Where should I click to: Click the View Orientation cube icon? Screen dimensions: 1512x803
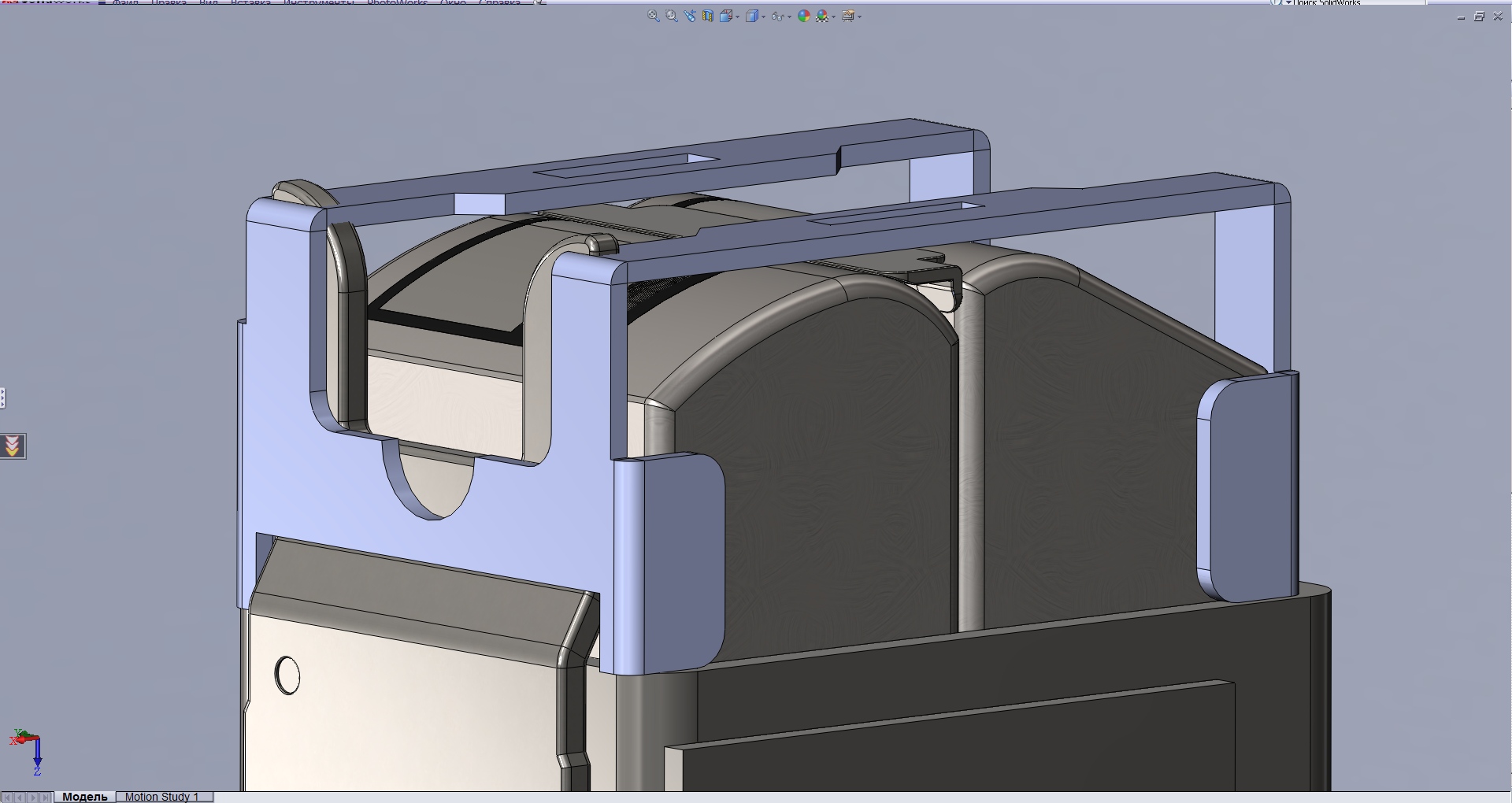[726, 16]
